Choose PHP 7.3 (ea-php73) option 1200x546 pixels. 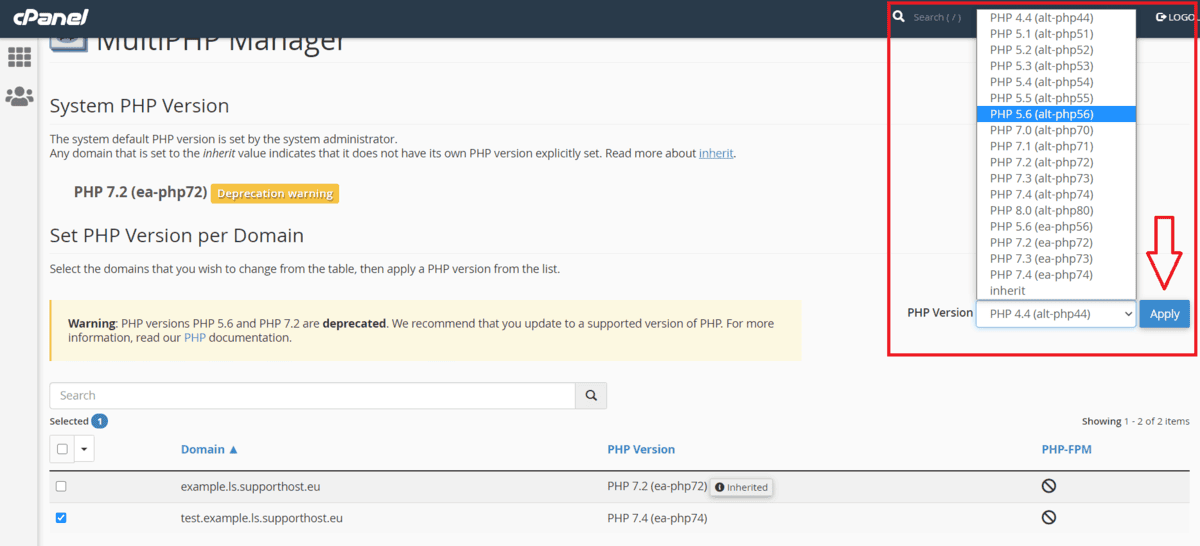1056,258
